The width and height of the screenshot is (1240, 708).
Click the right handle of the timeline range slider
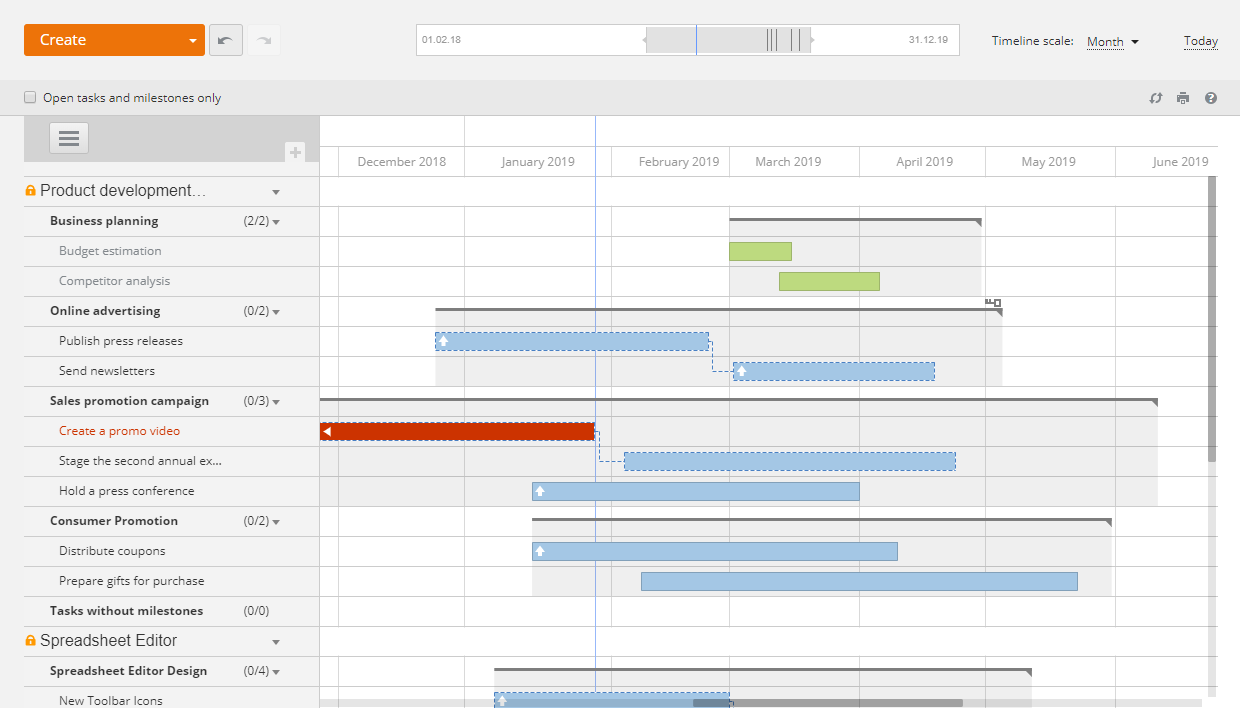click(x=812, y=40)
